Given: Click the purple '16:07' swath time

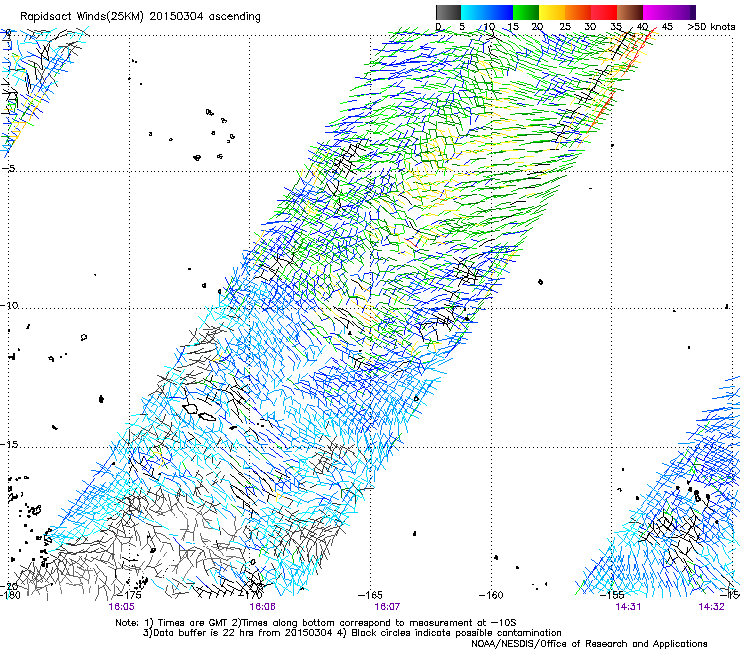Looking at the screenshot, I should tap(387, 607).
